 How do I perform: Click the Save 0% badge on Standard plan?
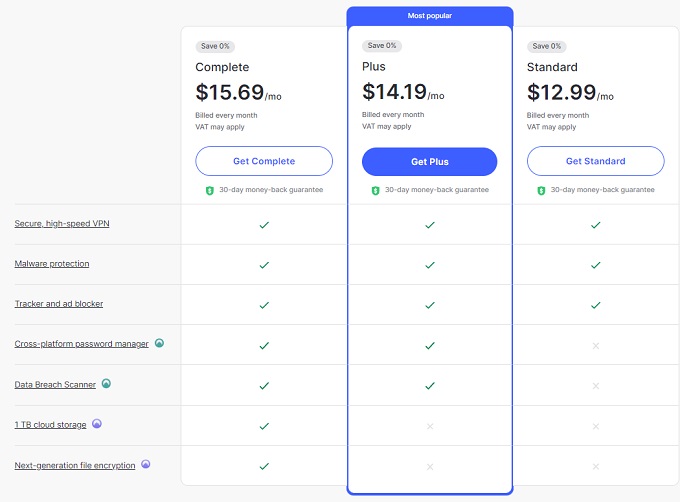tap(548, 46)
